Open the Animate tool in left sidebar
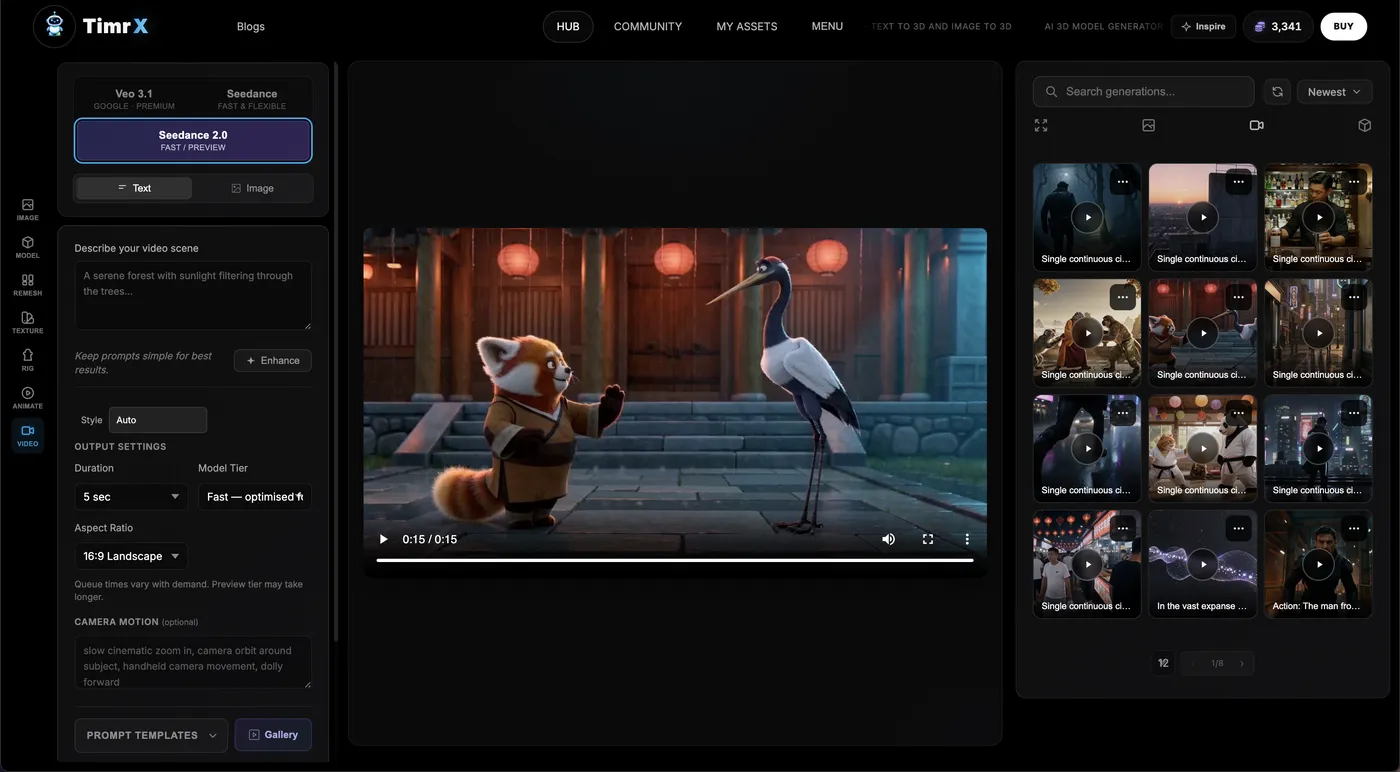 tap(28, 398)
